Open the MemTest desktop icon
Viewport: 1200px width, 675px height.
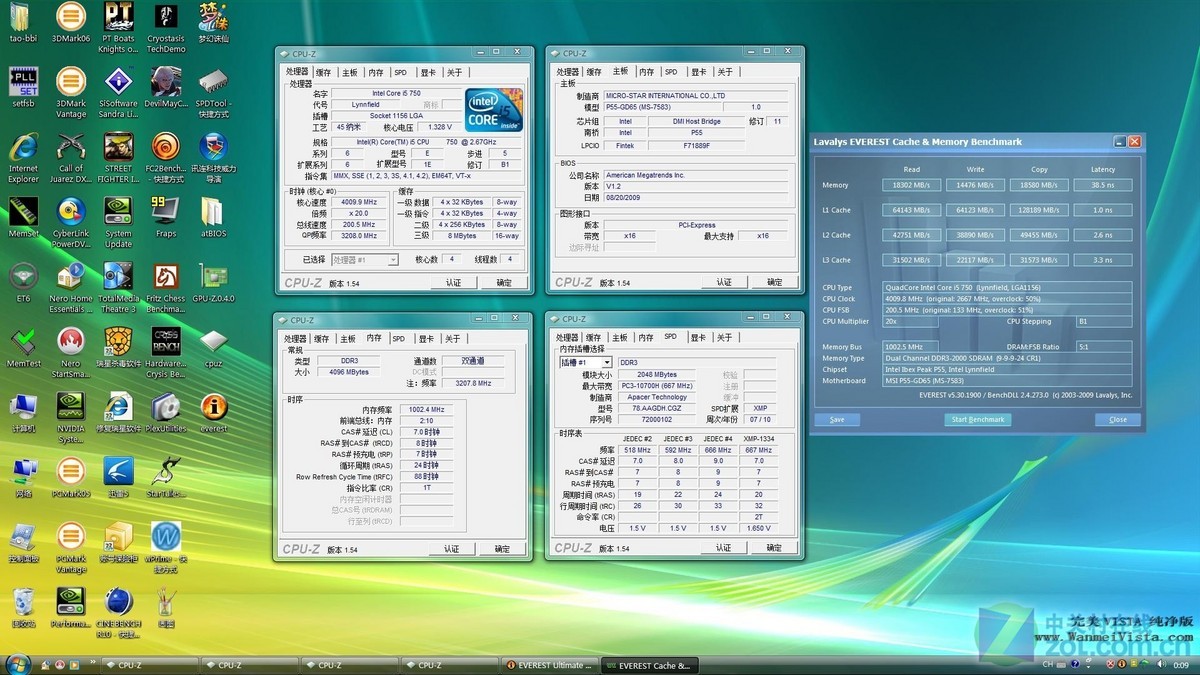tap(23, 343)
